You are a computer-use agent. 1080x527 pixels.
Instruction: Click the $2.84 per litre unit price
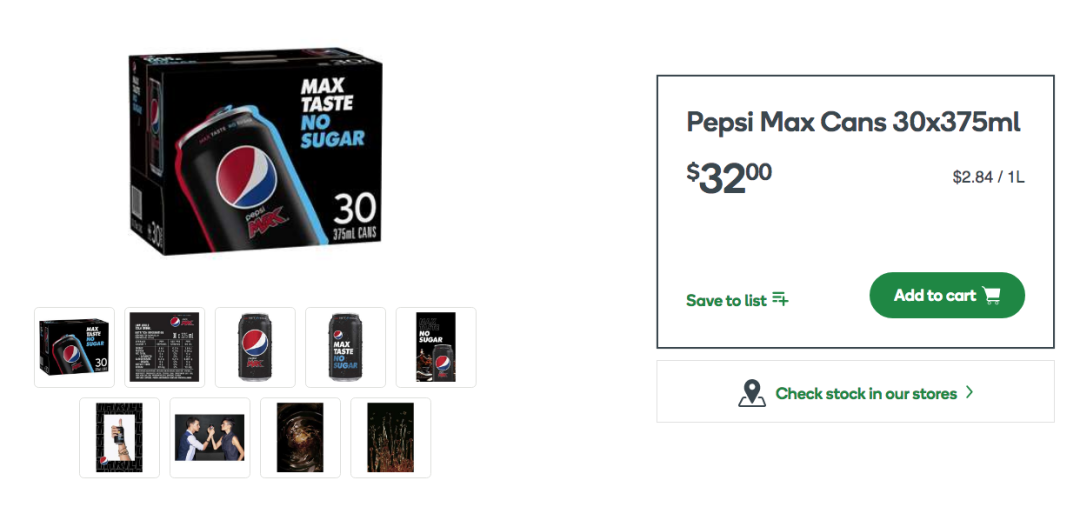click(x=988, y=178)
